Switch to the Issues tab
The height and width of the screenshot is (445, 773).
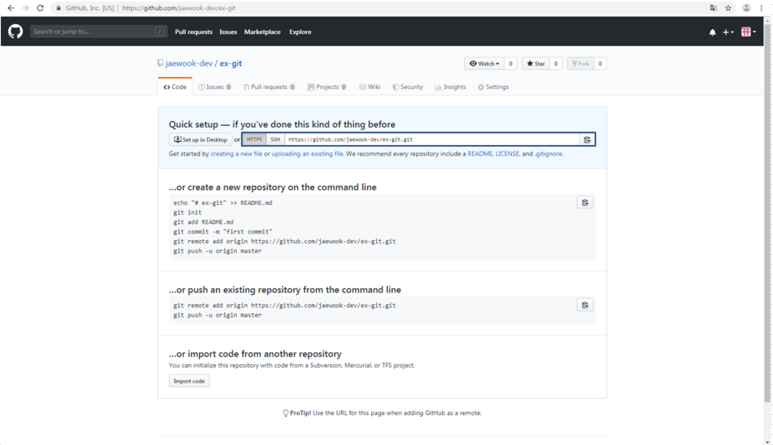point(214,87)
